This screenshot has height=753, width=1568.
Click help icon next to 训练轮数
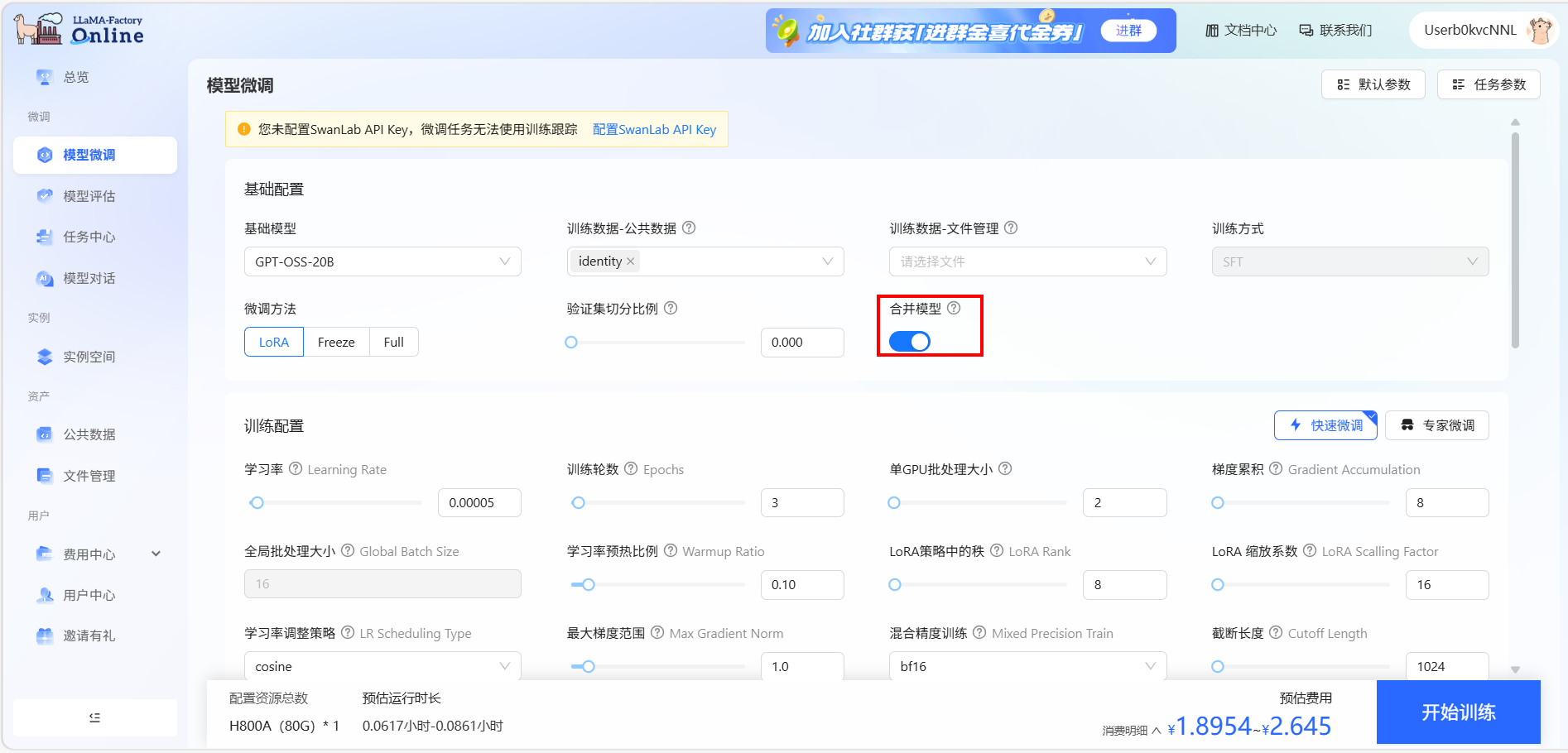[x=631, y=469]
